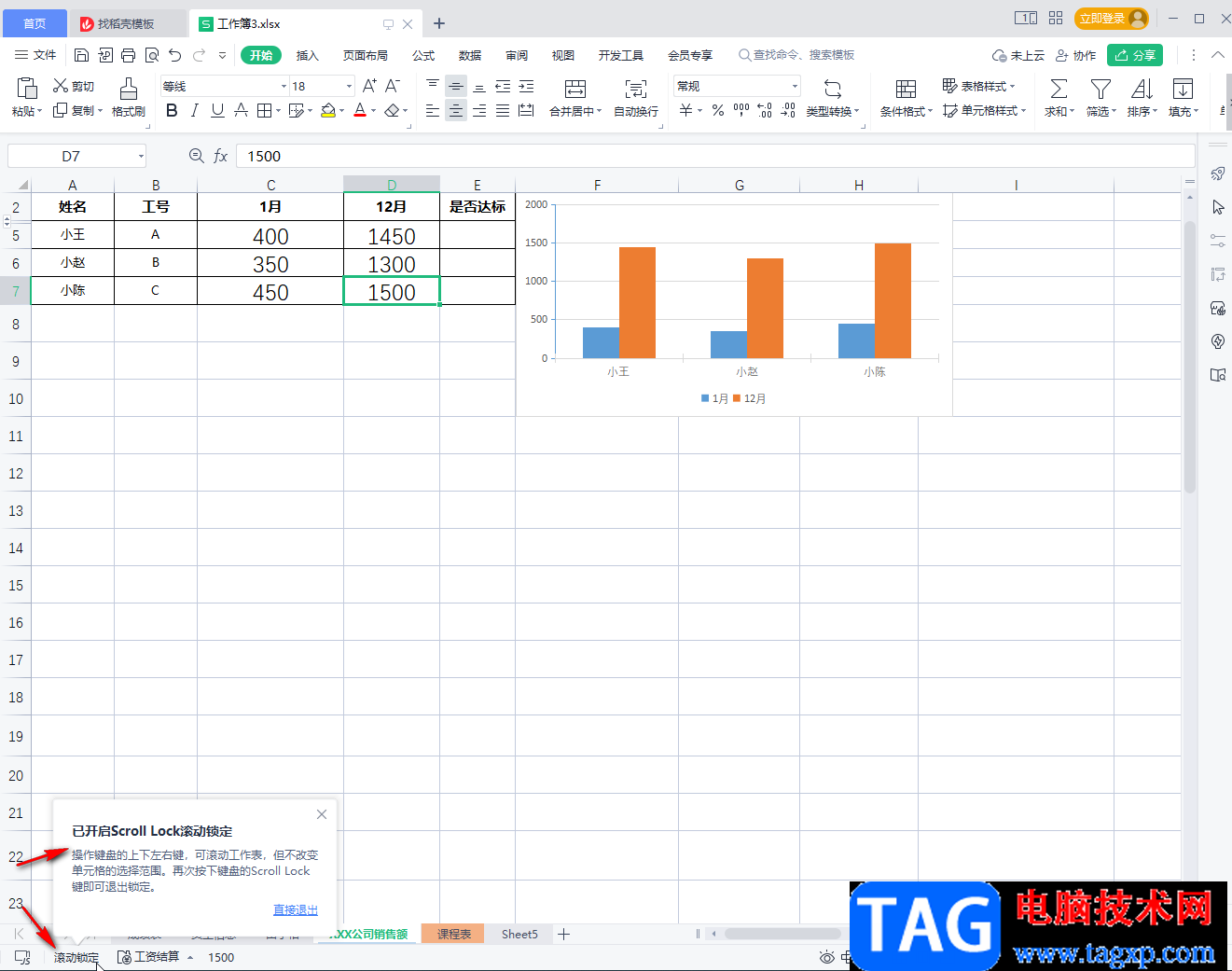Open the 数据 Data tab
1232x971 pixels.
point(470,55)
